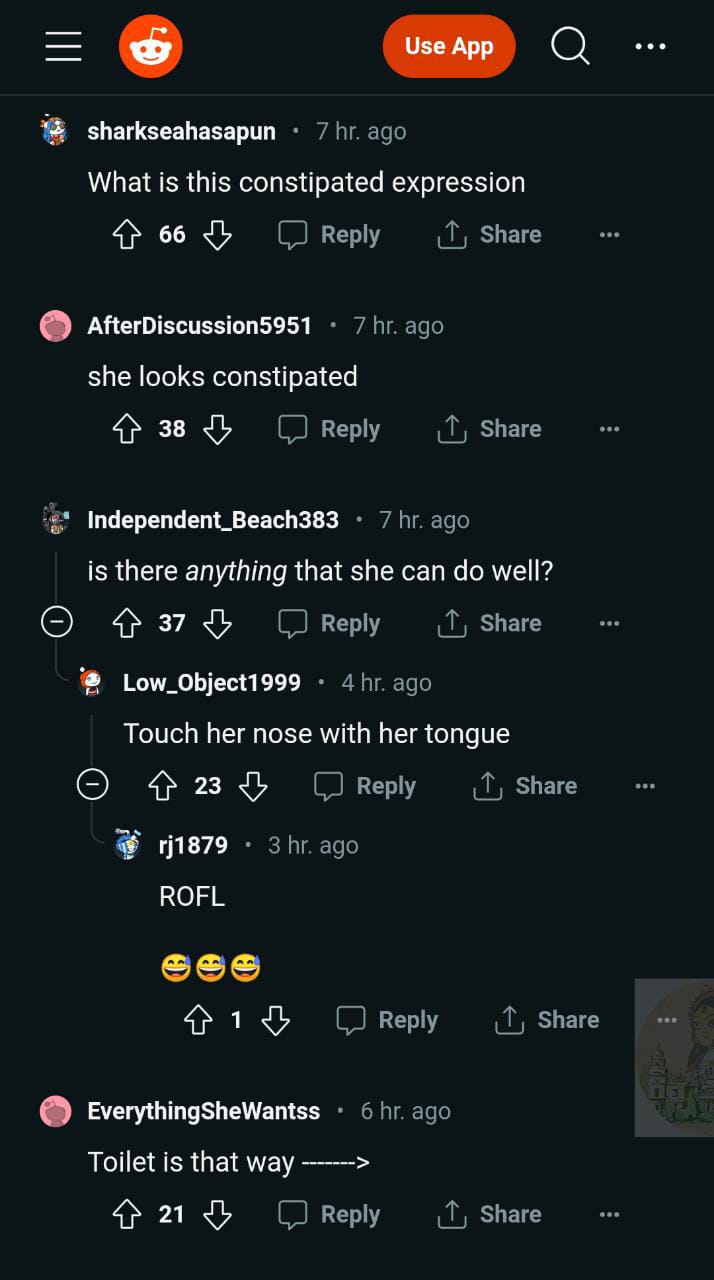
Task: Reply to AfterDiscussion5951's comment
Action: click(x=329, y=429)
